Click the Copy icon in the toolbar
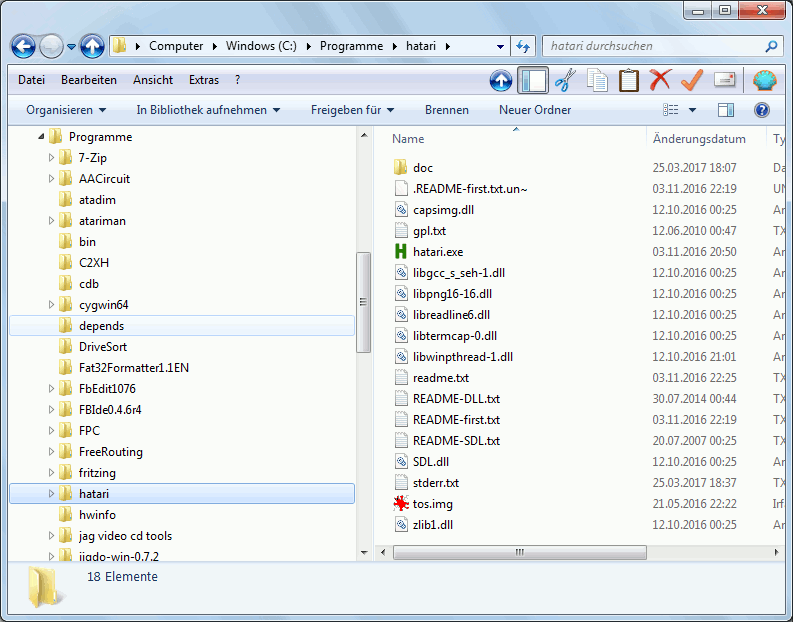 597,80
